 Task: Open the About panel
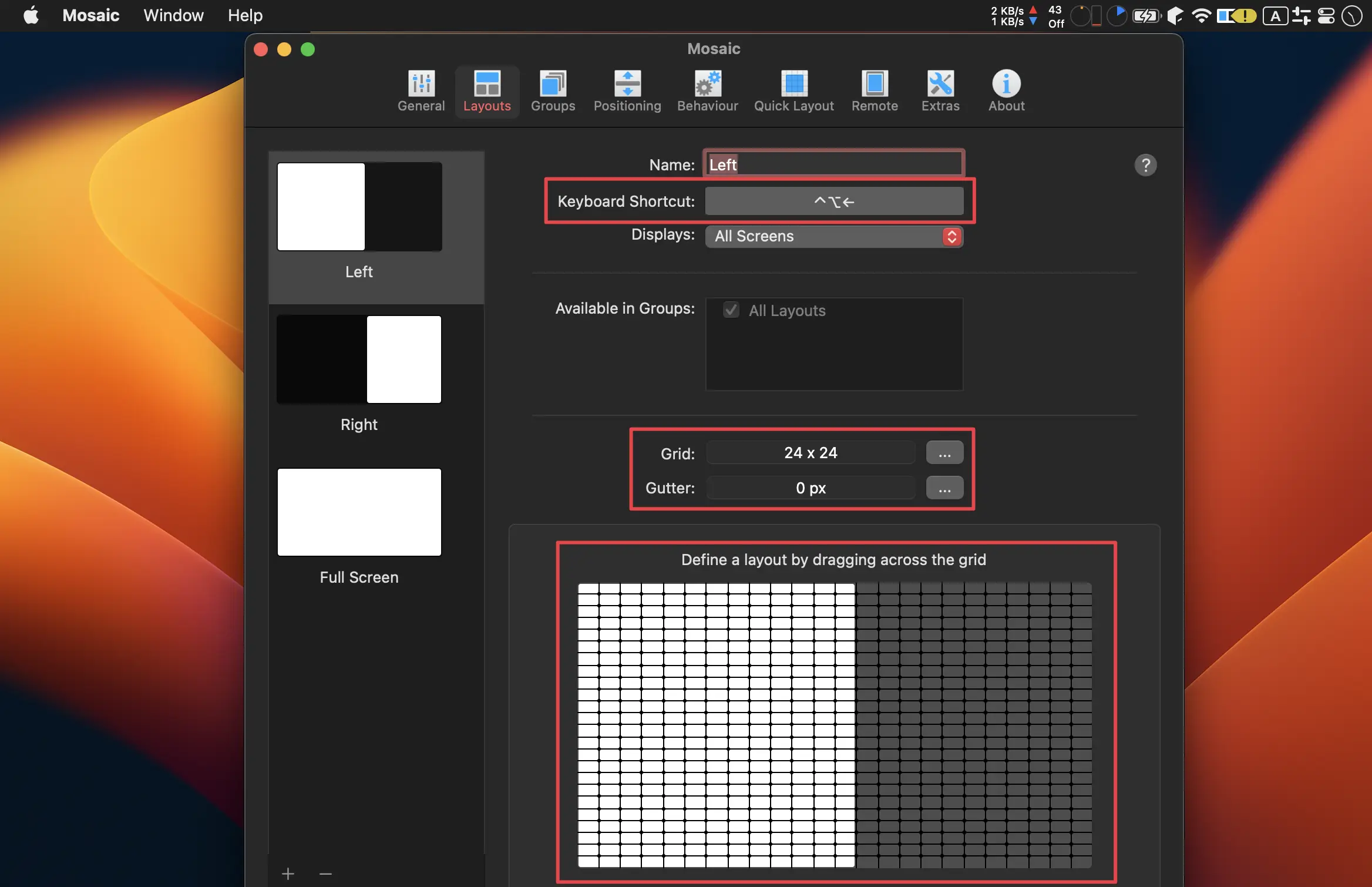point(1006,90)
